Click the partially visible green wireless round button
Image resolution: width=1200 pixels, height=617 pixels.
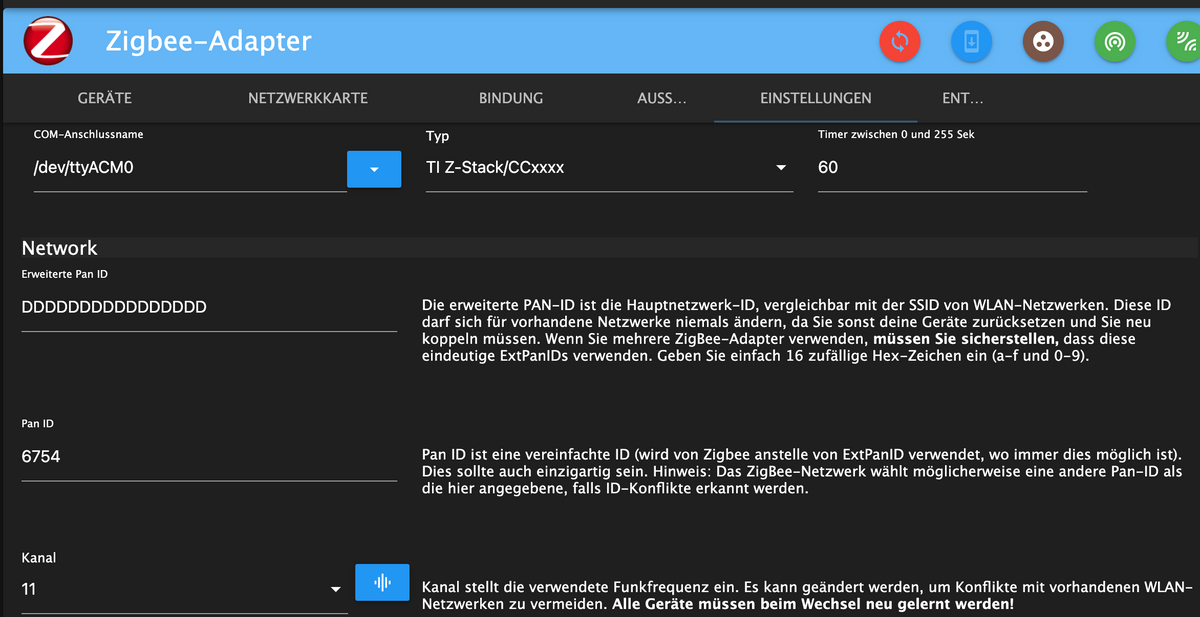1183,41
